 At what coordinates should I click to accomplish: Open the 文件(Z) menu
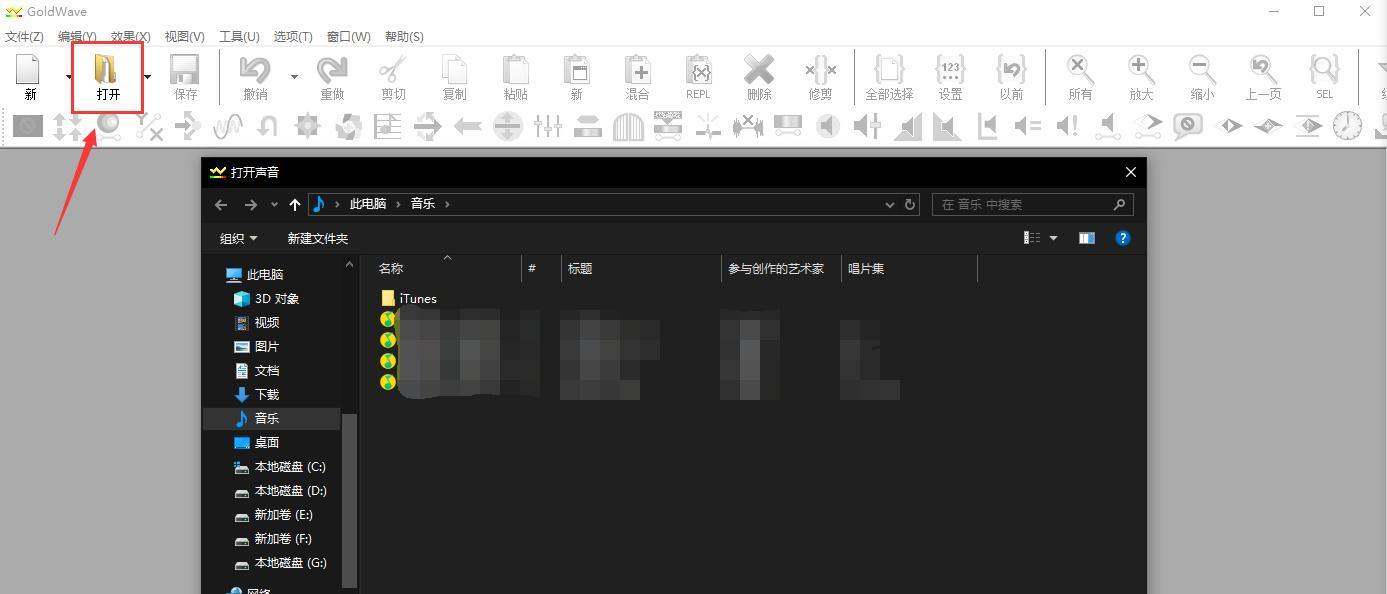[24, 36]
